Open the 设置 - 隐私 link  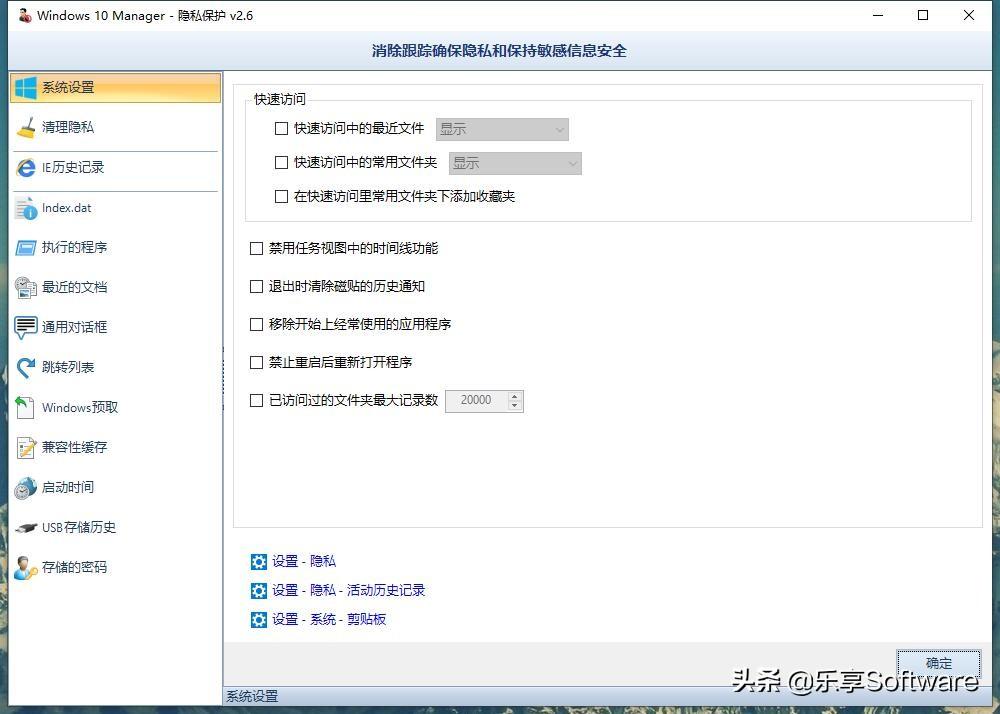click(x=304, y=562)
